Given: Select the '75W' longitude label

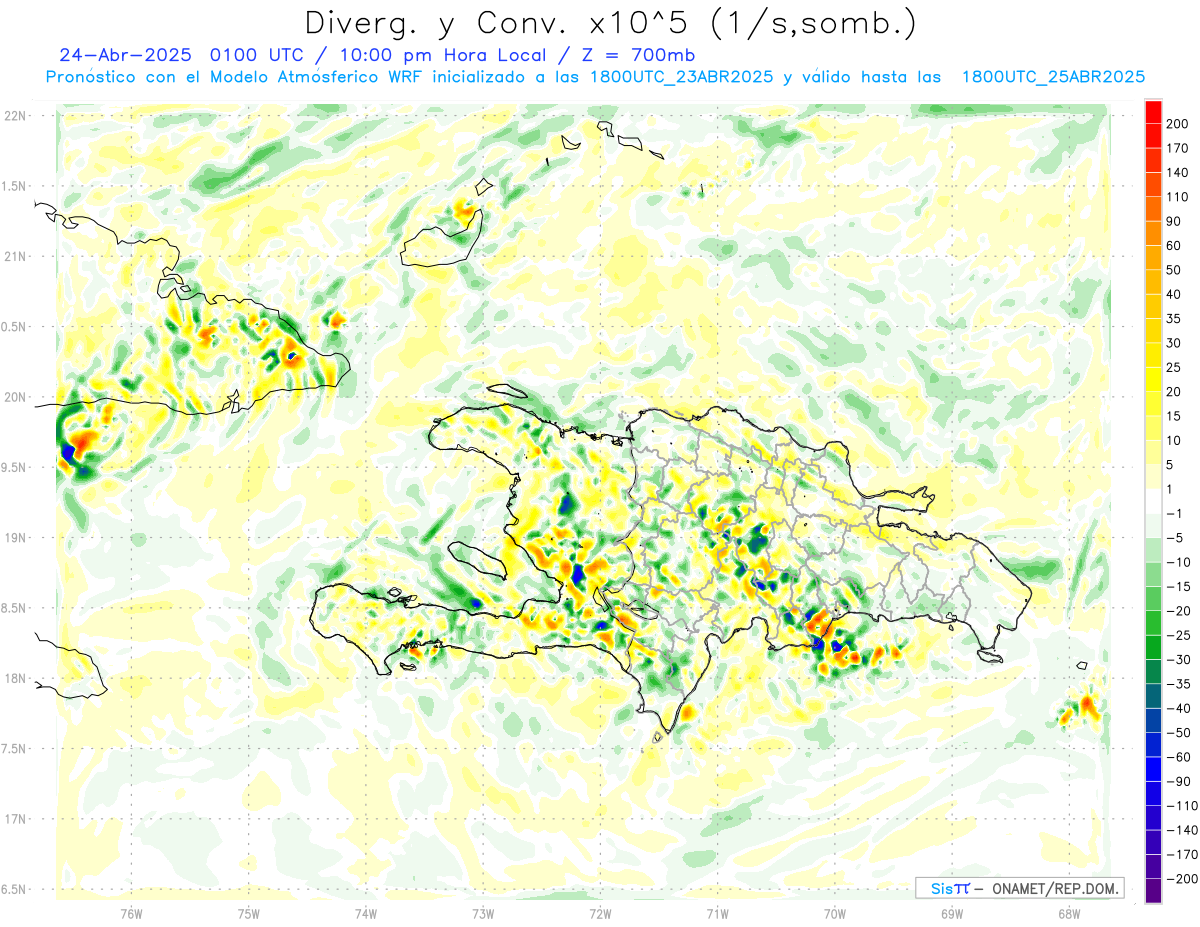Looking at the screenshot, I should (x=249, y=913).
